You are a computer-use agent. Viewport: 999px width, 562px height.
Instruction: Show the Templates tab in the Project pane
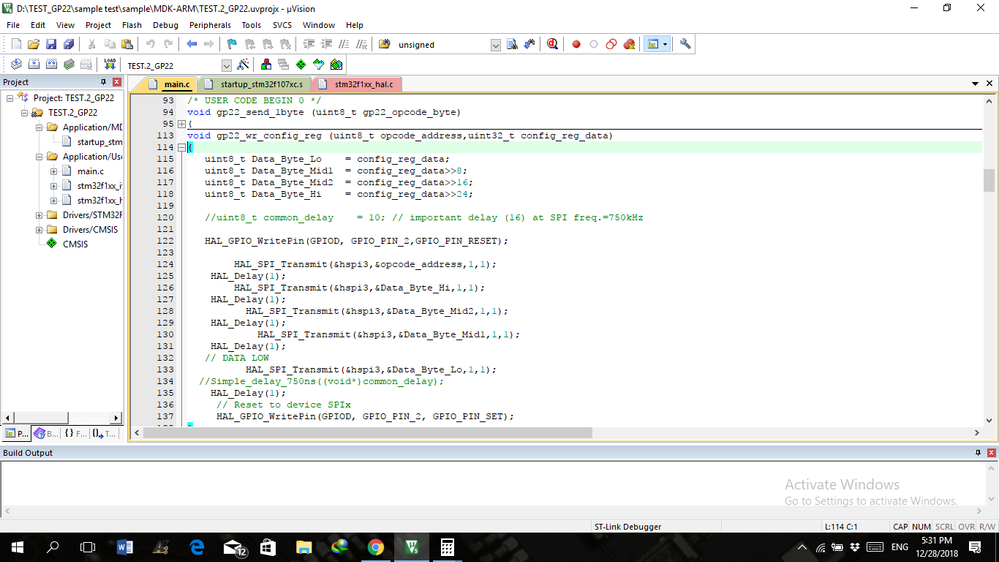tap(104, 433)
